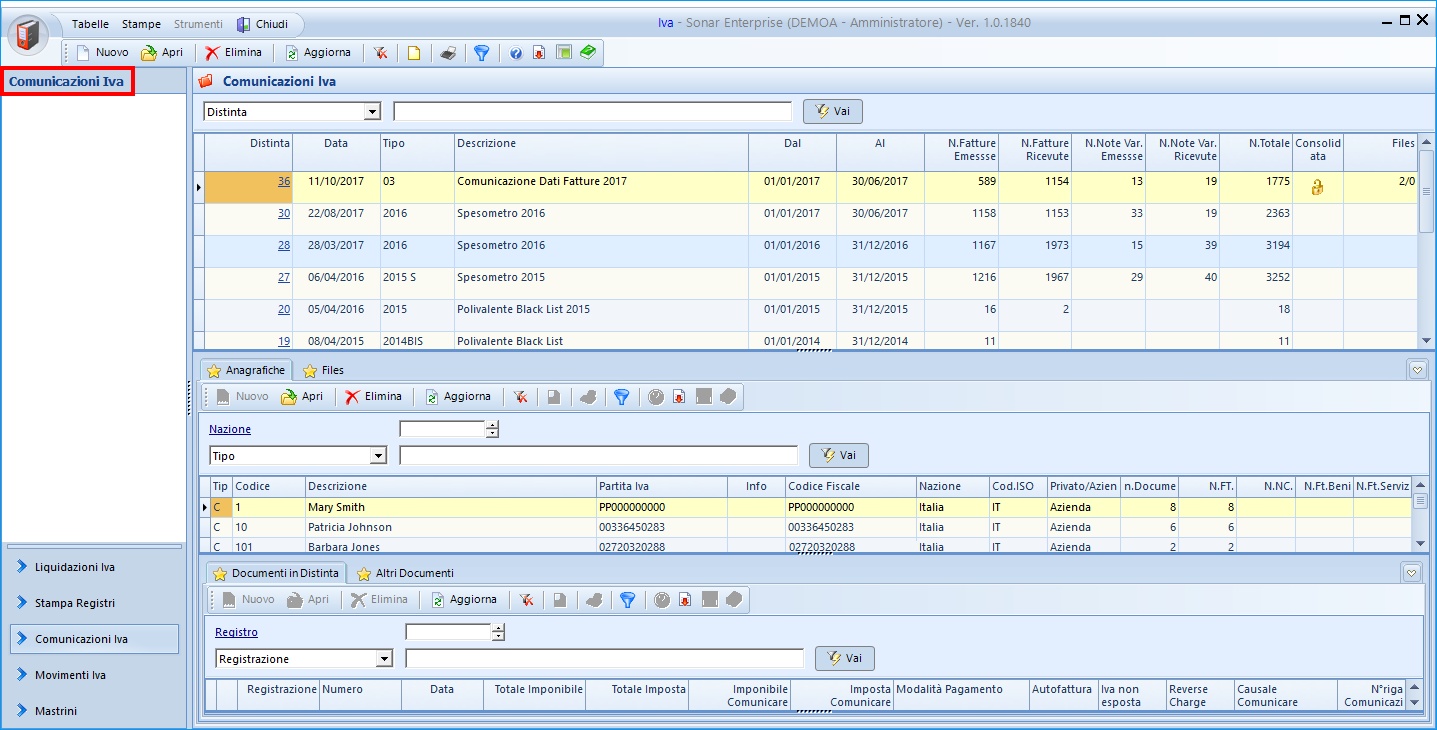
Task: Expand the Registrazione filter dropdown
Action: tap(384, 659)
